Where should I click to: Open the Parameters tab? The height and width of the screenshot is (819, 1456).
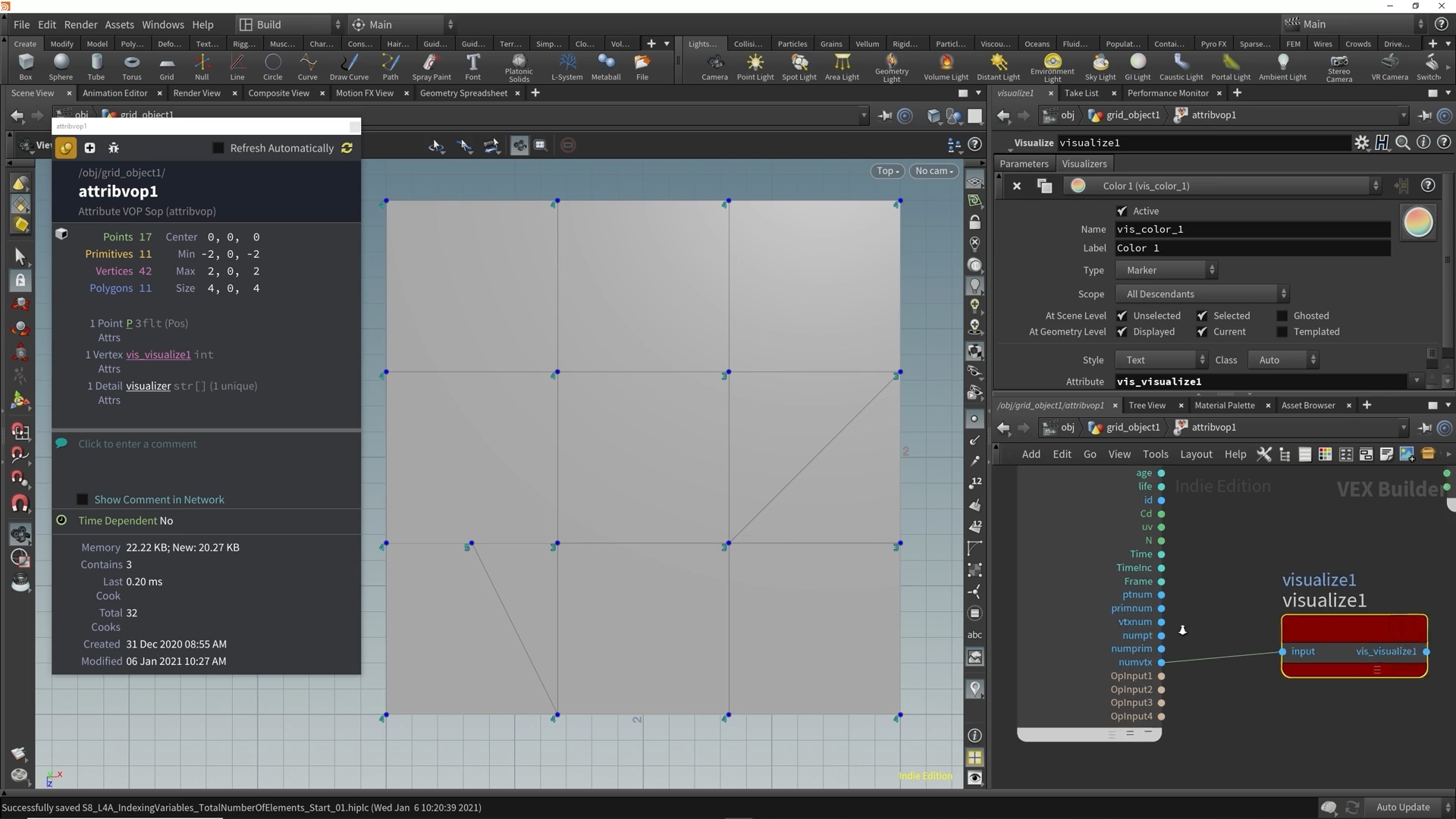coord(1023,164)
